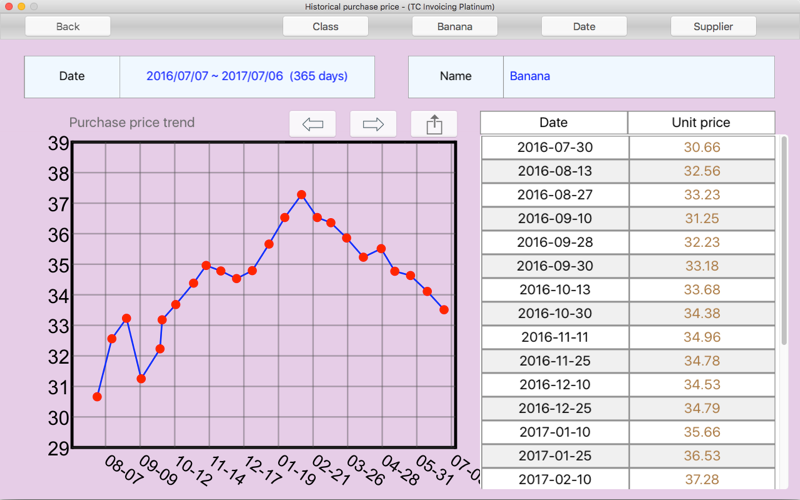Click the 33.23 unit price value

pos(702,195)
